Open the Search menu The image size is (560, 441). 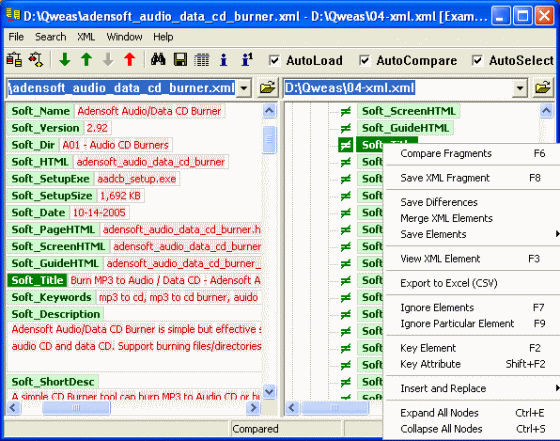tap(50, 37)
